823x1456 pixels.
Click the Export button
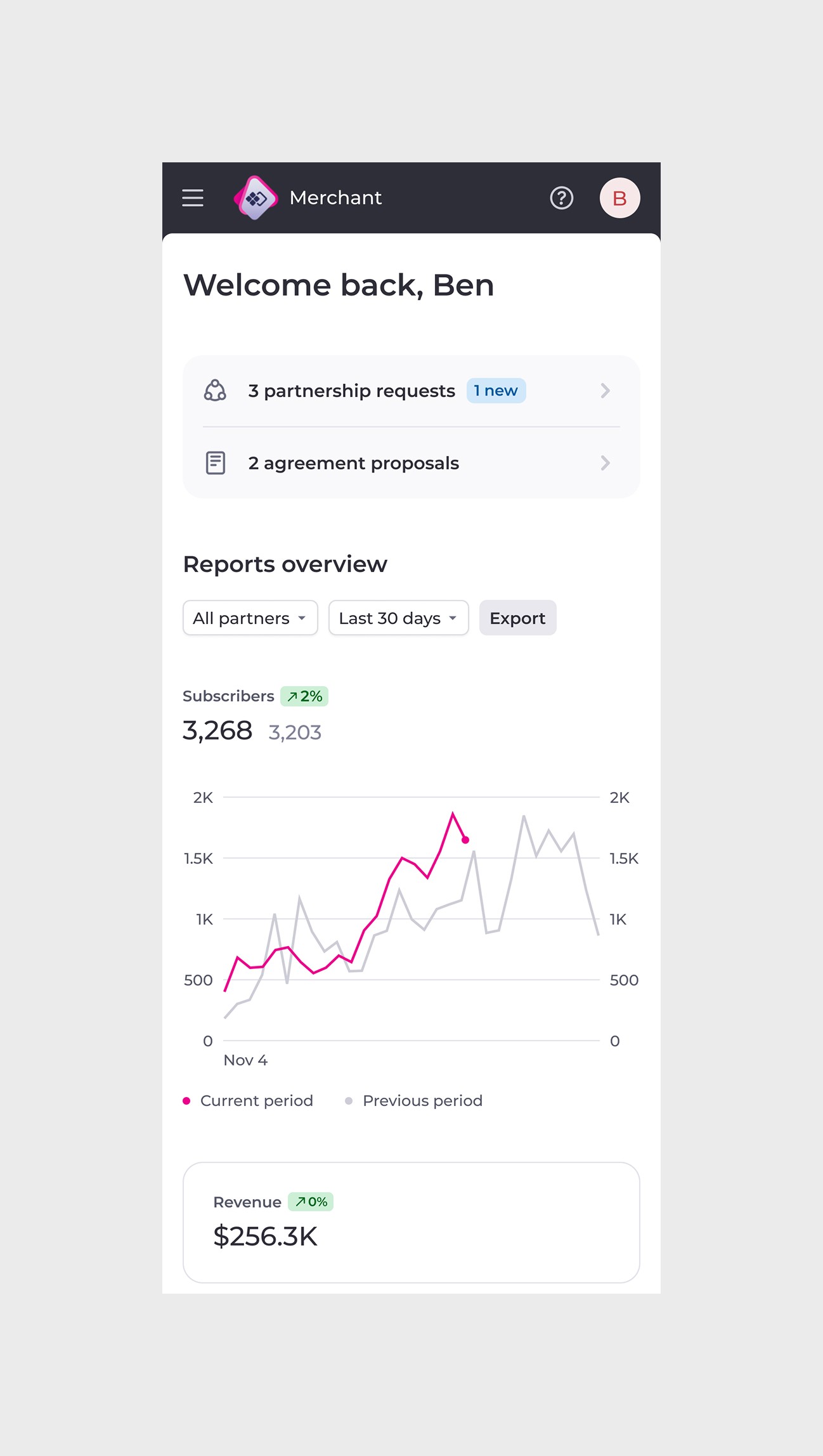517,618
